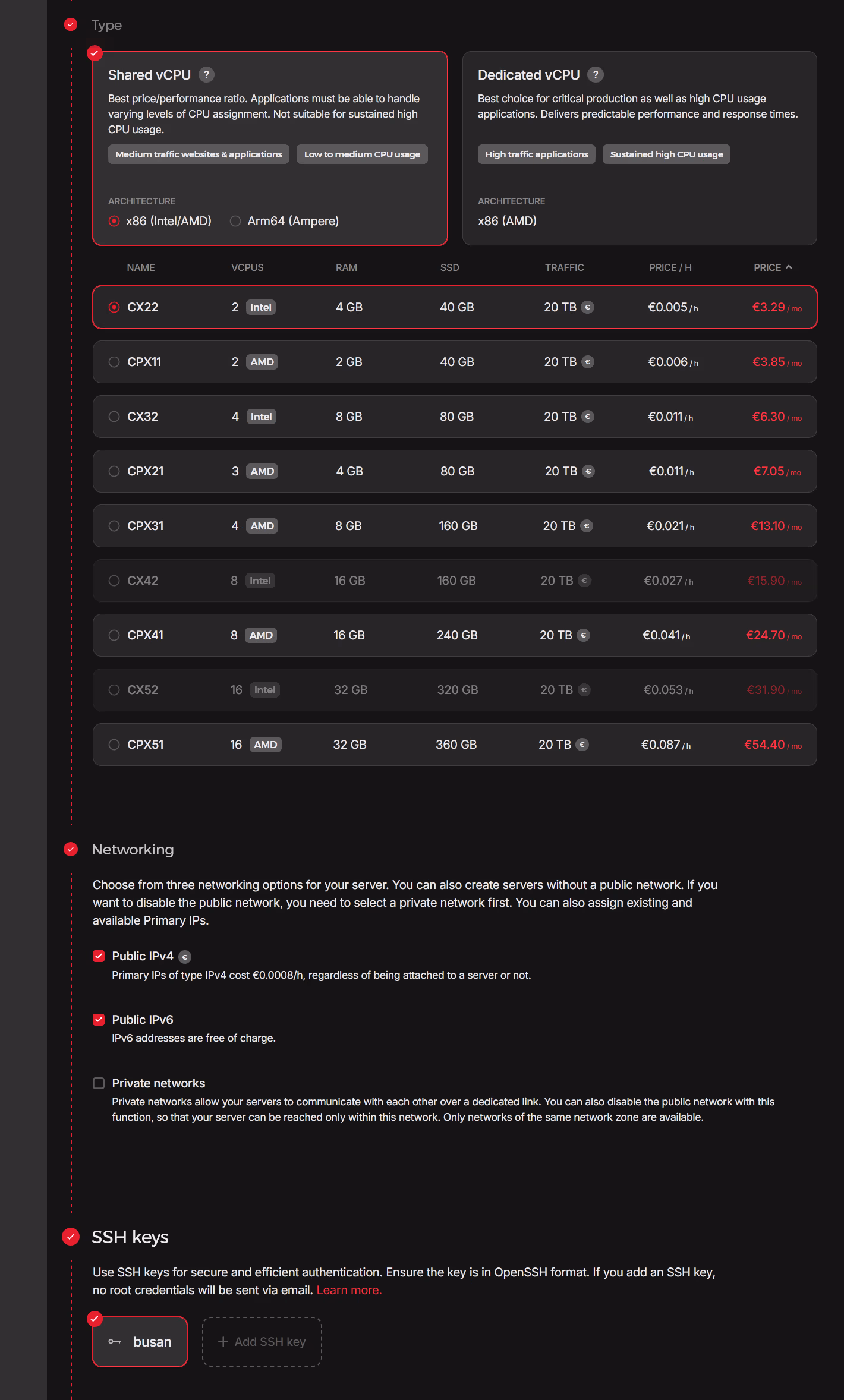Viewport: 844px width, 1400px height.
Task: Click euro info icon in CX22 traffic
Action: (x=587, y=307)
